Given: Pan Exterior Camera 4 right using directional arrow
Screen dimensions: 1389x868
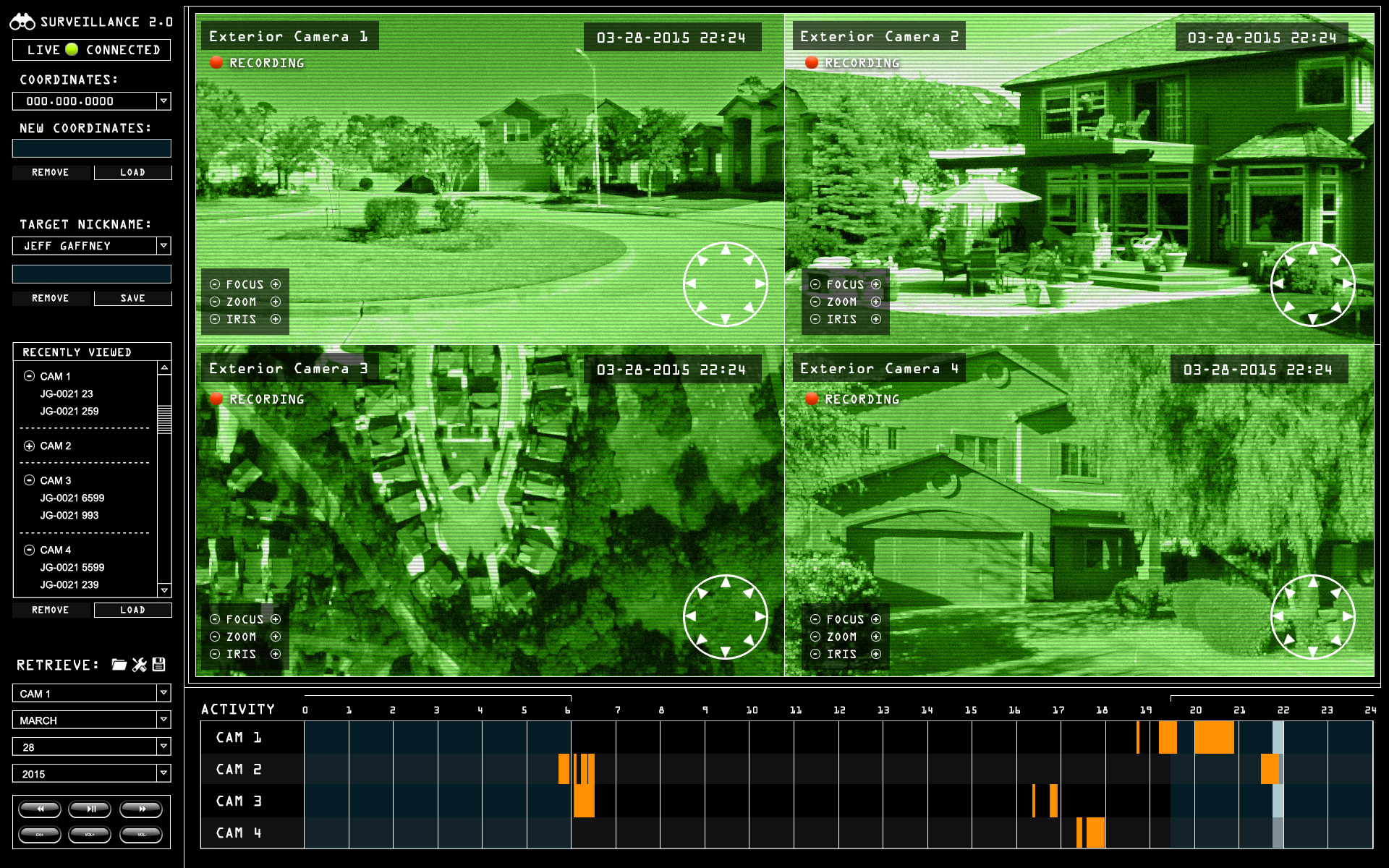Looking at the screenshot, I should coord(1347,616).
